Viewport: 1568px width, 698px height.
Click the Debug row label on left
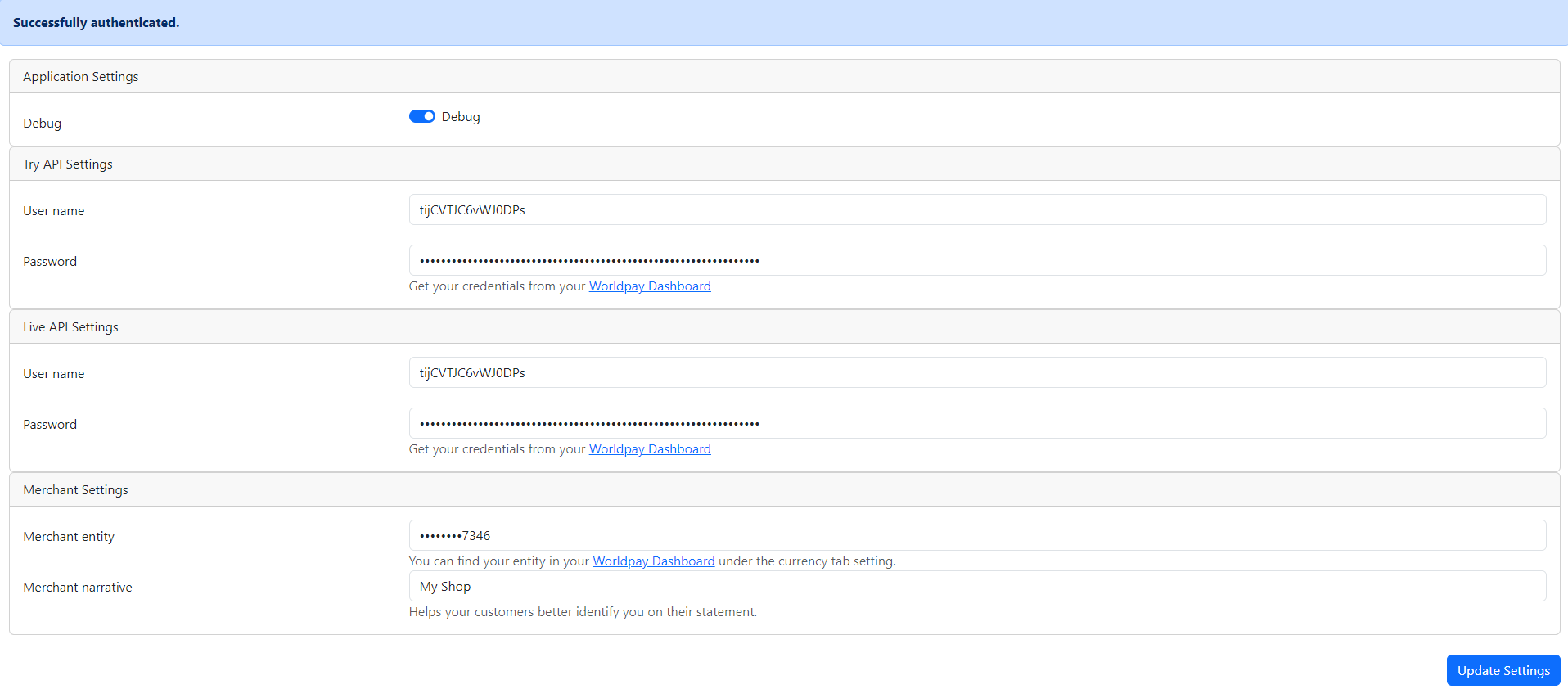pos(43,124)
